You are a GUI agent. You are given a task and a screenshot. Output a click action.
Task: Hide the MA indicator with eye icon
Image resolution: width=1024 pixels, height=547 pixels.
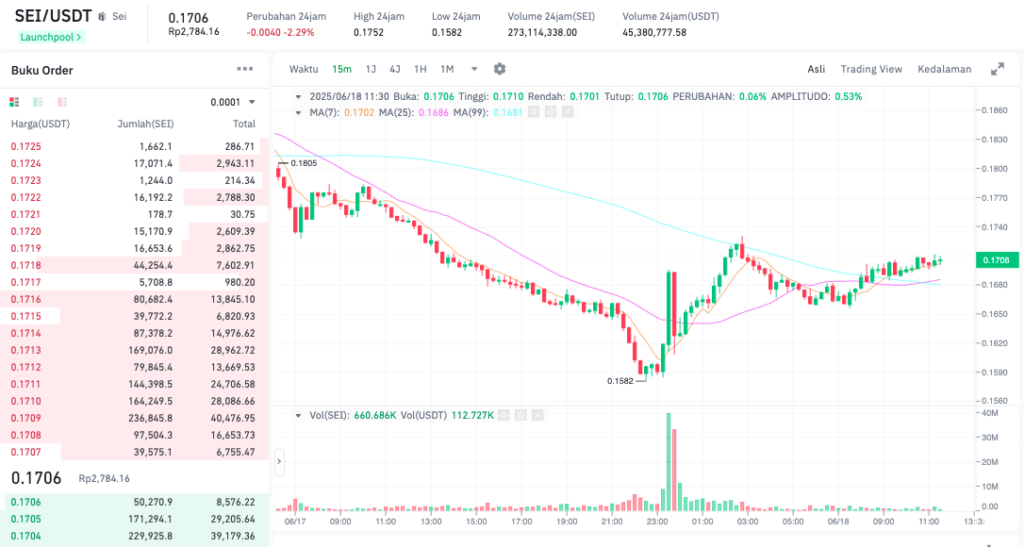coord(534,112)
